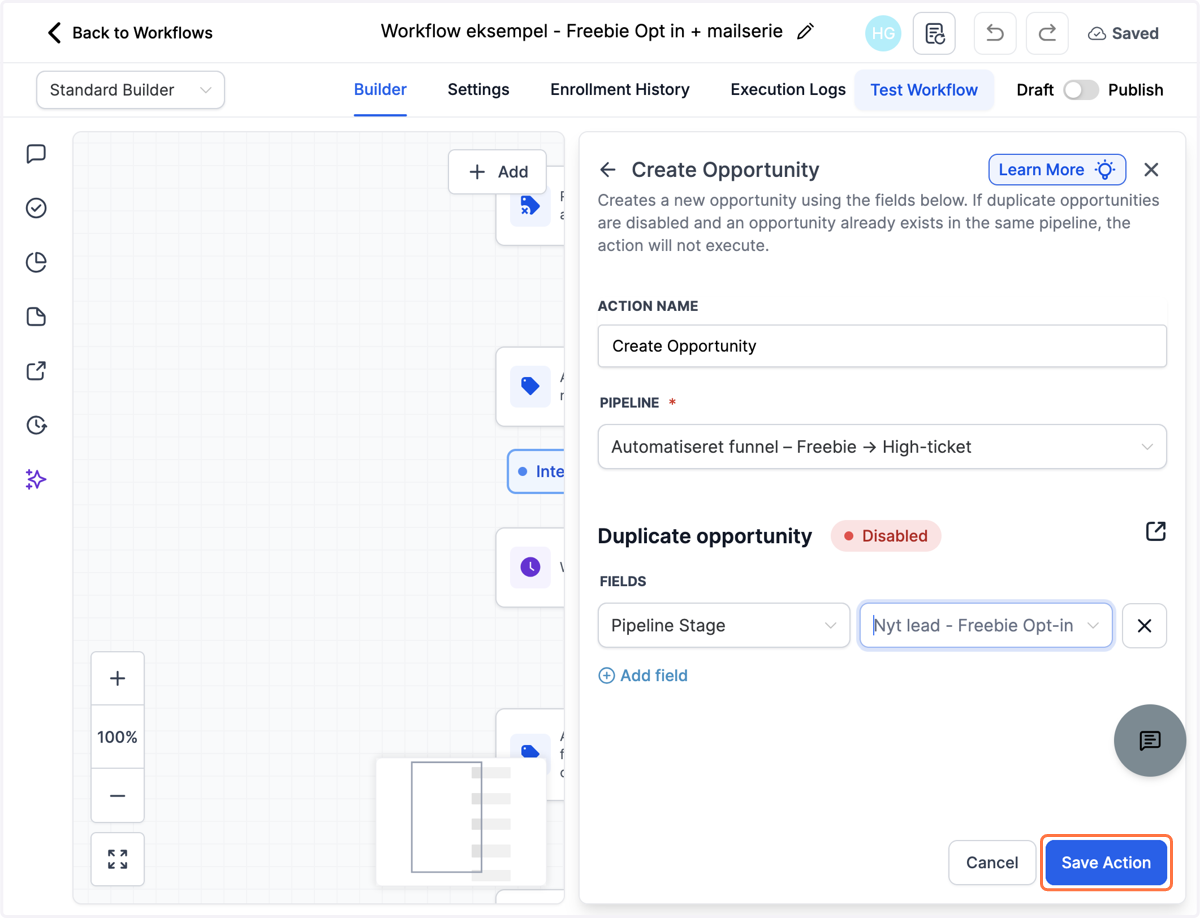Image resolution: width=1200 pixels, height=918 pixels.
Task: Open the pie chart stats sidebar icon
Action: (x=36, y=262)
